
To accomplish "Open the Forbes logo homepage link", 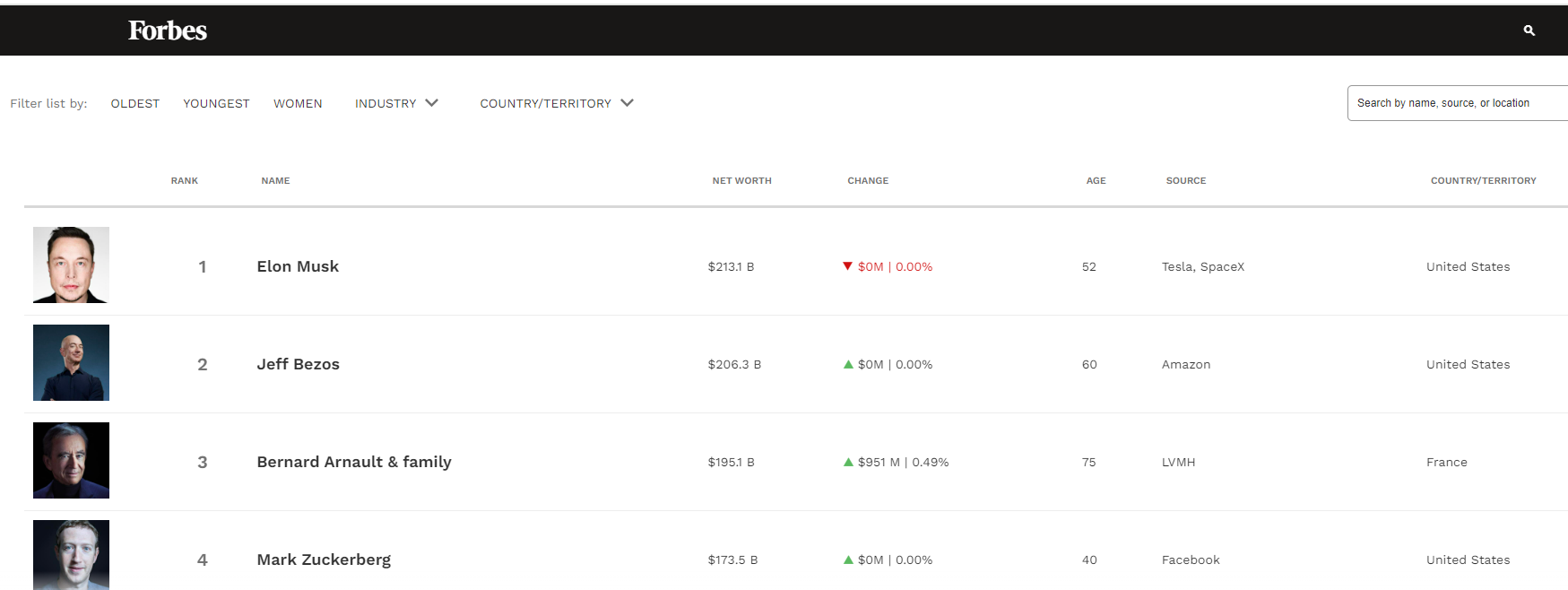I will [x=168, y=30].
